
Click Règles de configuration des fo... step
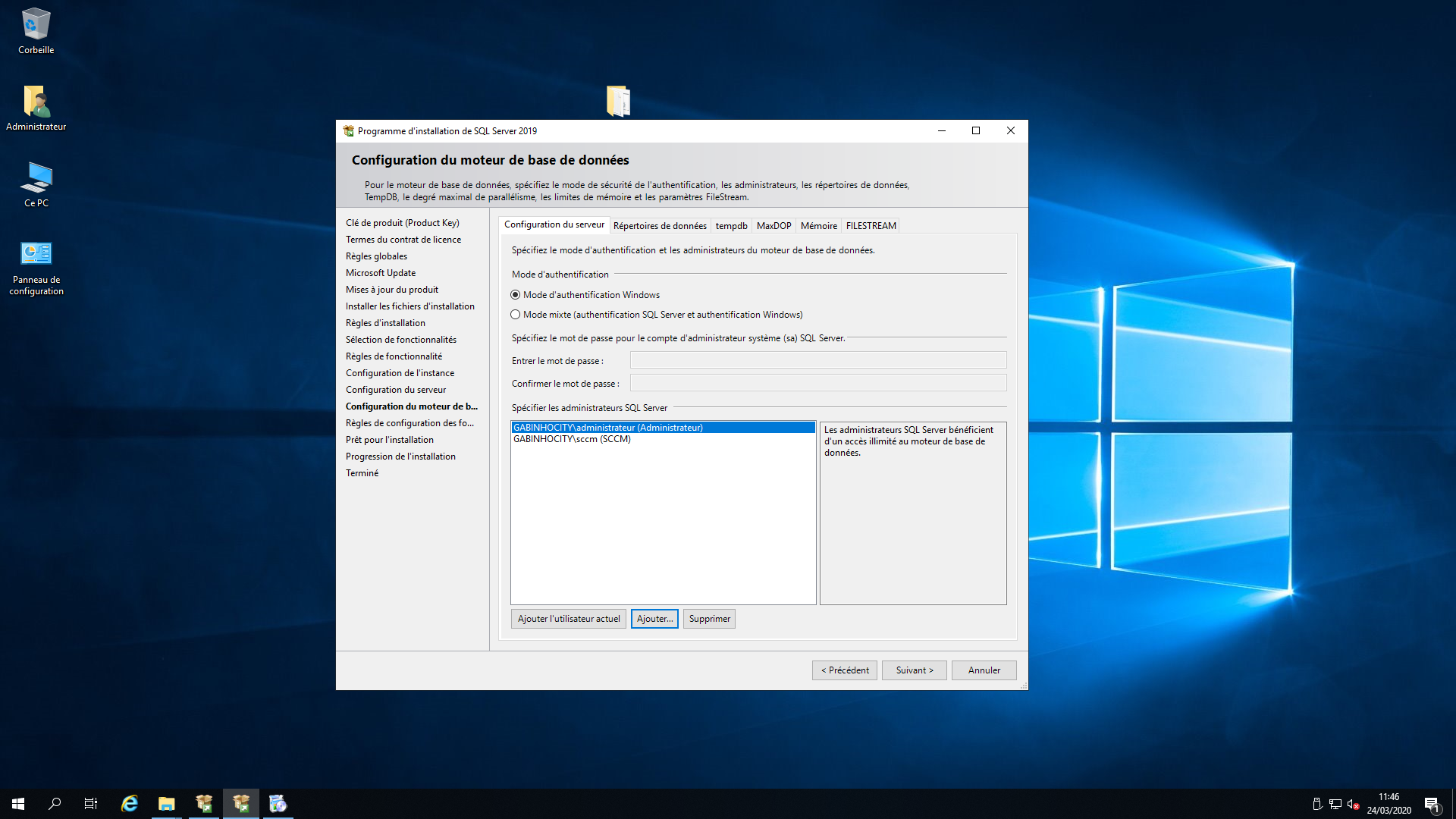point(409,423)
